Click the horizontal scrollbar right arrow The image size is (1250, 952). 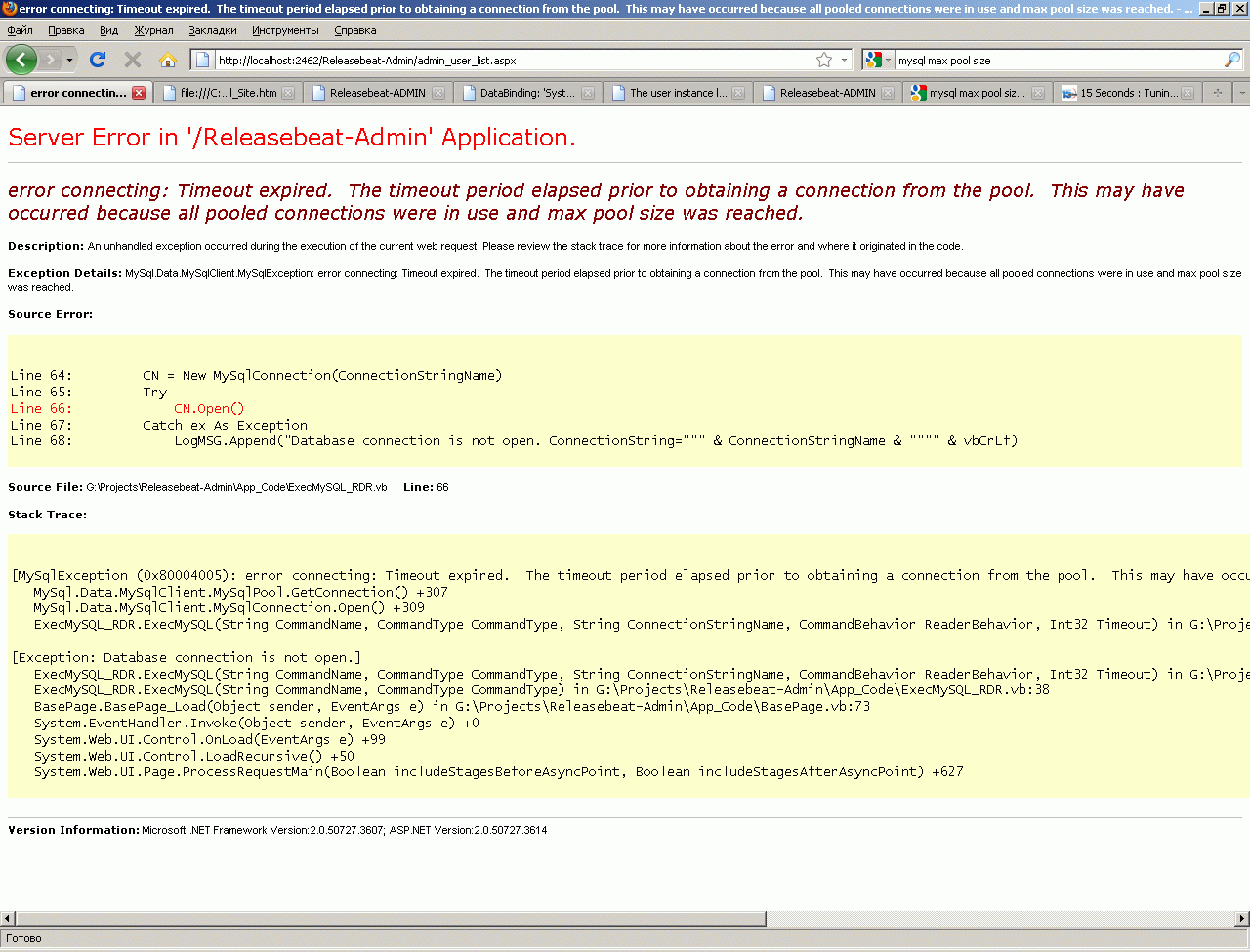1242,919
